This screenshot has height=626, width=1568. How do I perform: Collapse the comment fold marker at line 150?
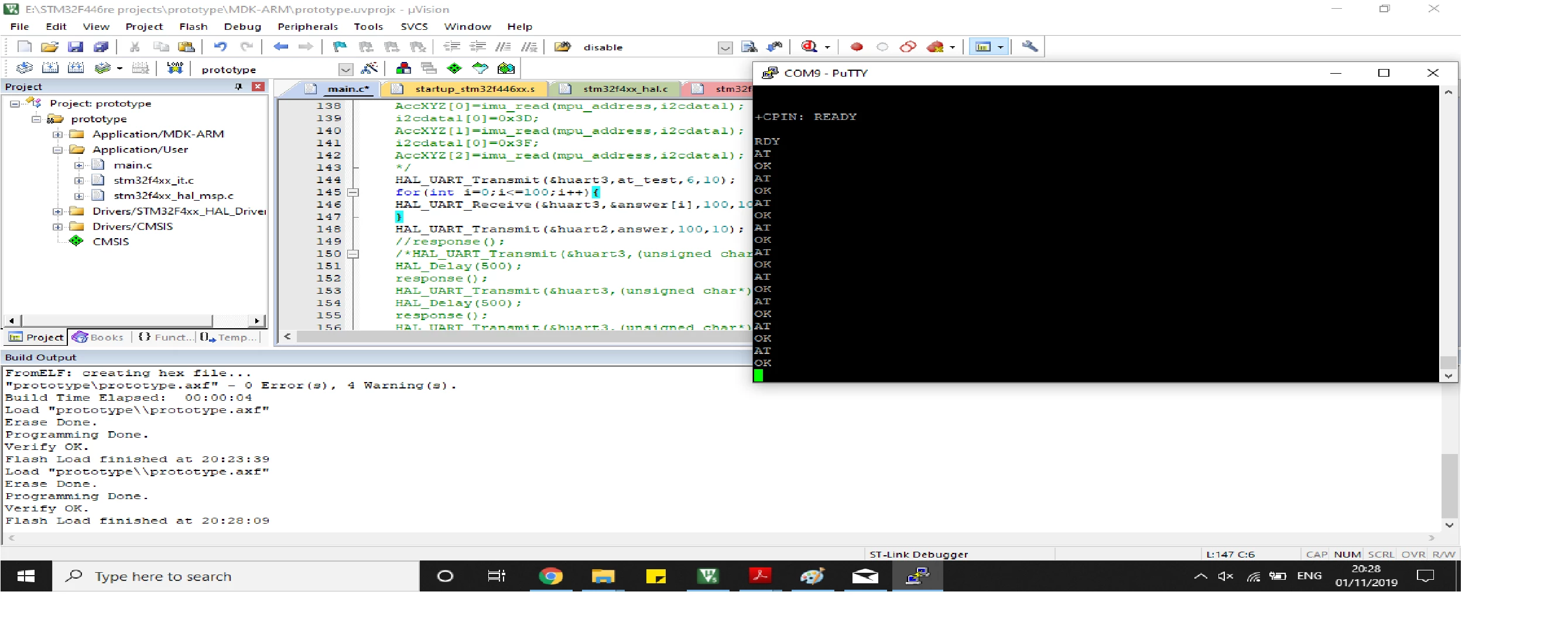tap(352, 254)
